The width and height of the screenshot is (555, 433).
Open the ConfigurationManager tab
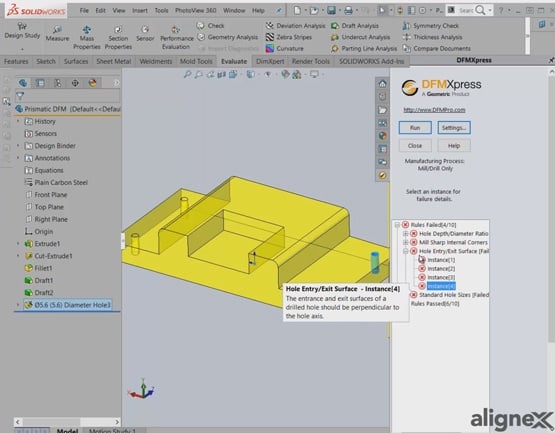[57, 83]
